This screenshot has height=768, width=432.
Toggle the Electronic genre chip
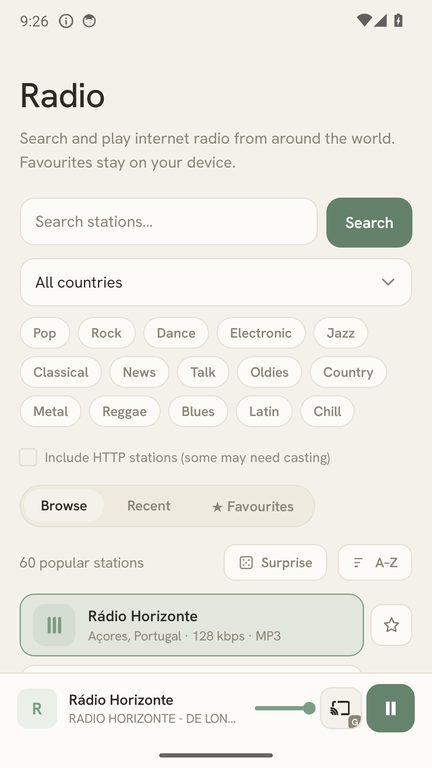pos(261,333)
